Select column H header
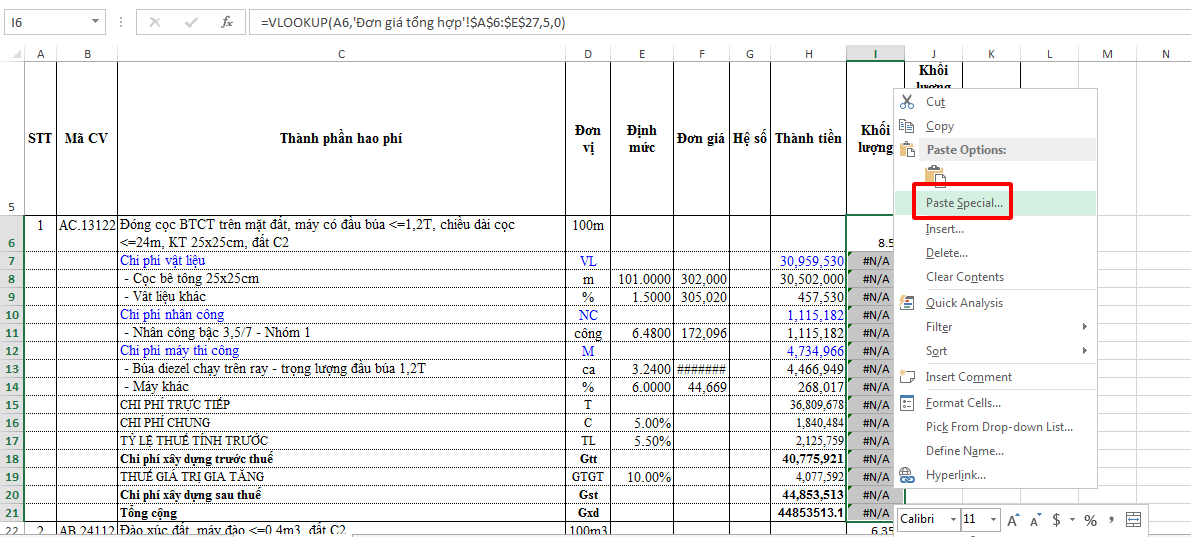Image resolution: width=1191 pixels, height=537 pixels. [x=809, y=54]
